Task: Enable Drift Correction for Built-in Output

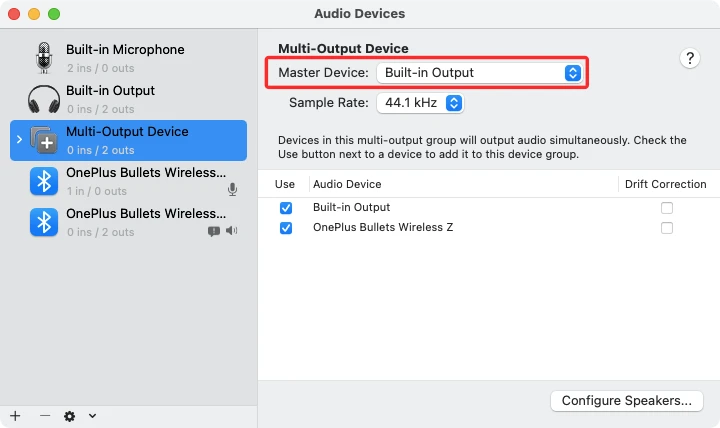Action: [x=667, y=208]
